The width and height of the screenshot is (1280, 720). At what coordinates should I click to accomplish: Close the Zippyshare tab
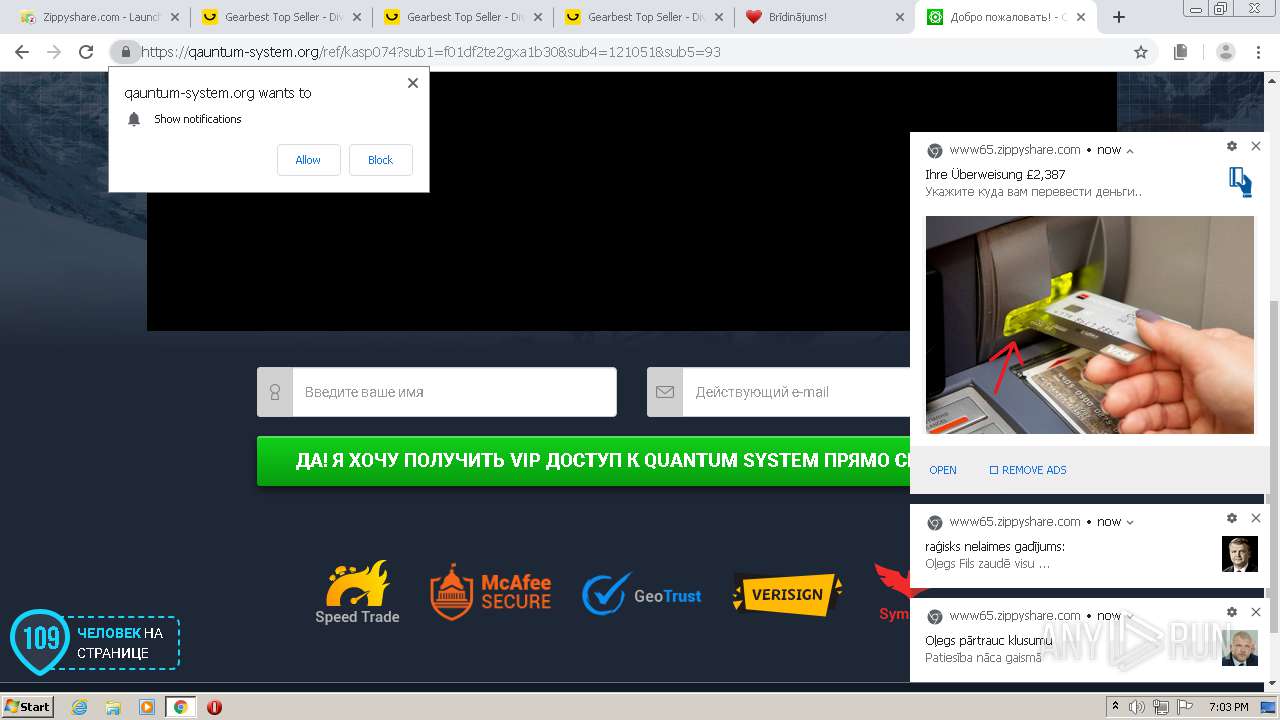coord(175,17)
